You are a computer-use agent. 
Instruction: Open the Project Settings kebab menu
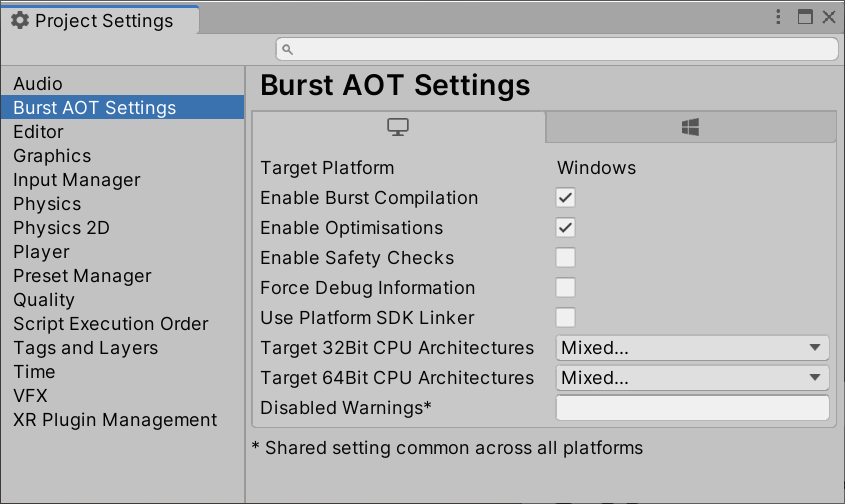click(x=779, y=17)
